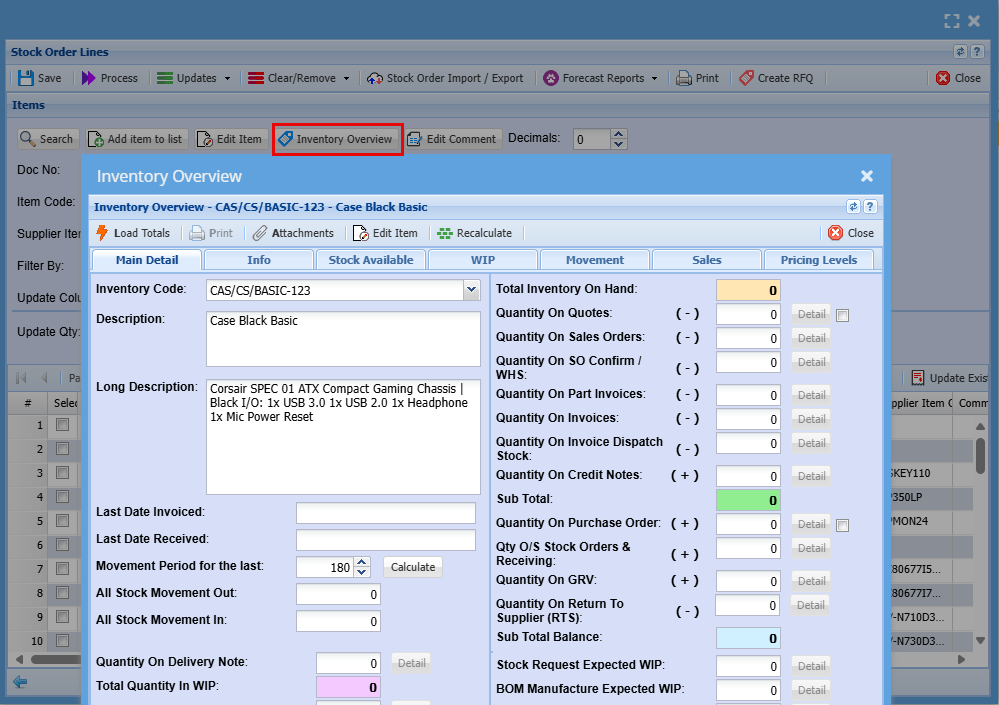The height and width of the screenshot is (705, 999).
Task: Tick the Quantity On Quotes checkbox
Action: pos(843,316)
